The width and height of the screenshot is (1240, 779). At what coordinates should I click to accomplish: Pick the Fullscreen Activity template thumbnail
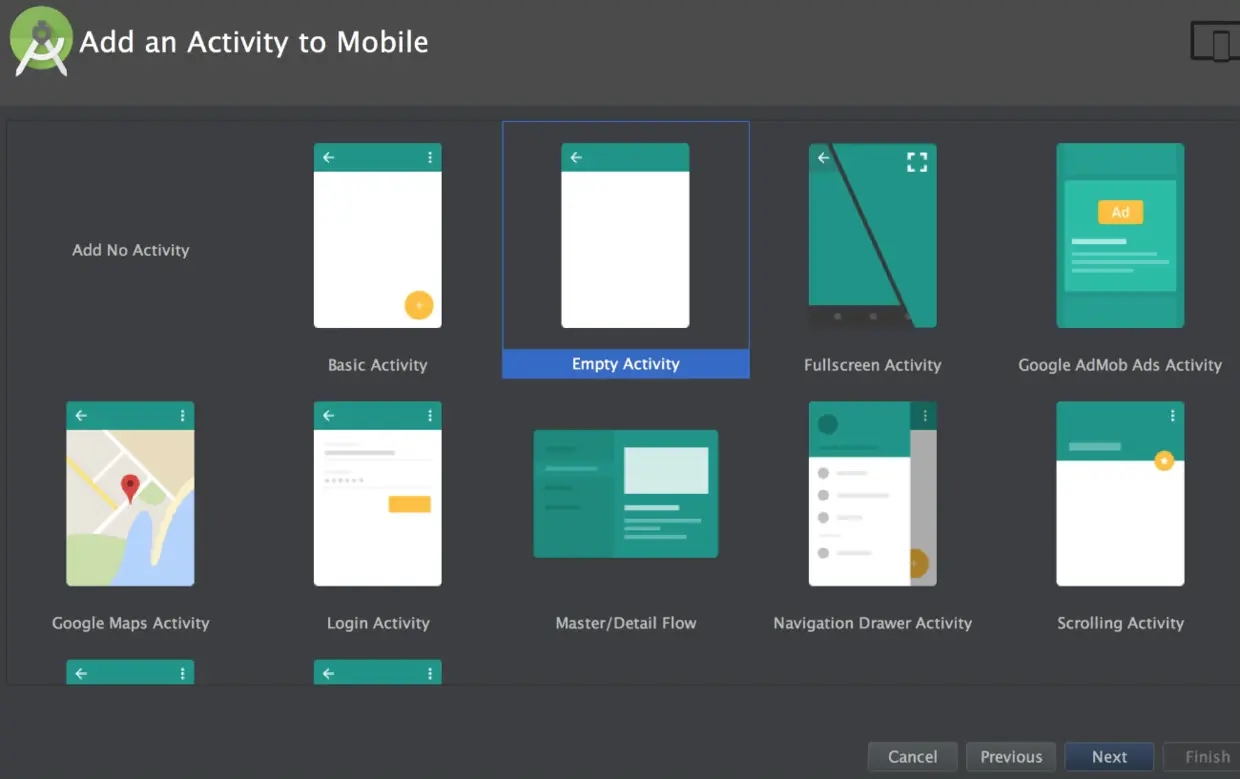[873, 236]
